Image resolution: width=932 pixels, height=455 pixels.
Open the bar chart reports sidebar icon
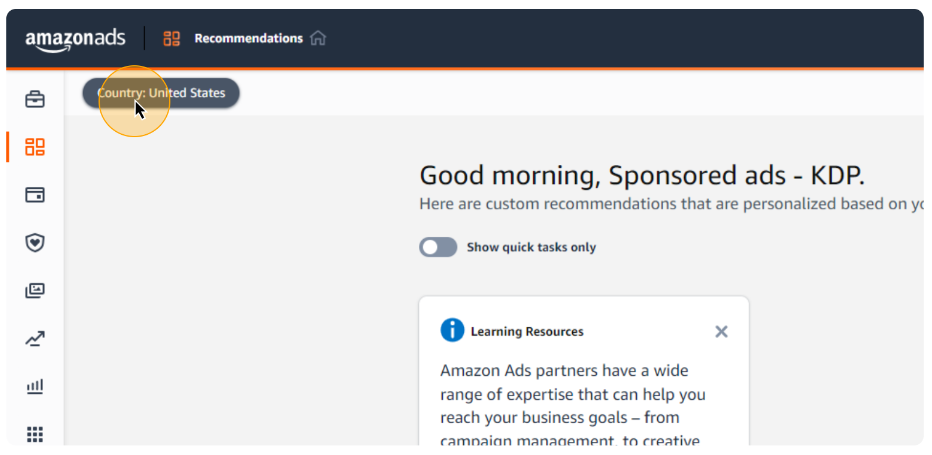coord(35,387)
